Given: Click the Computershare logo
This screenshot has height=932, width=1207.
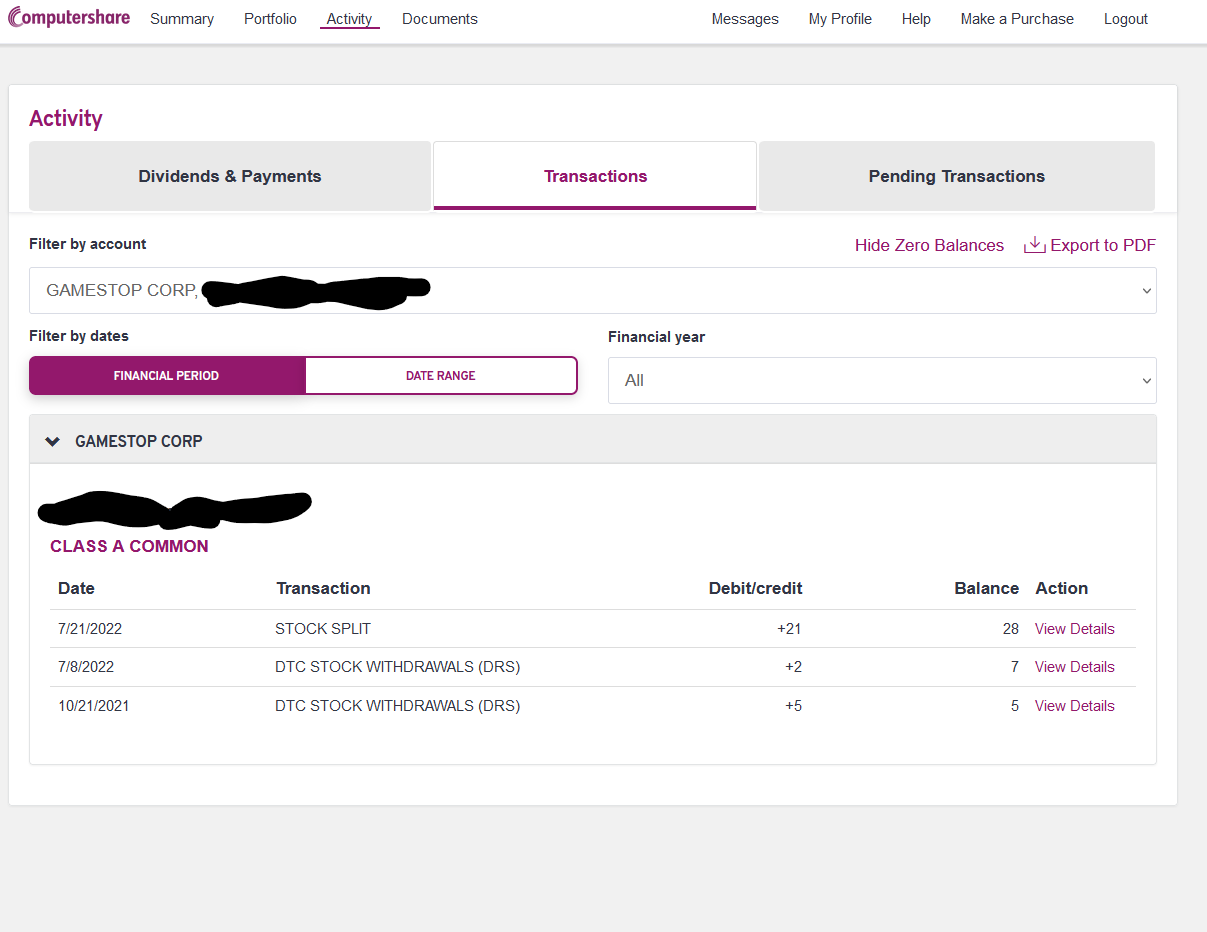Looking at the screenshot, I should (69, 18).
